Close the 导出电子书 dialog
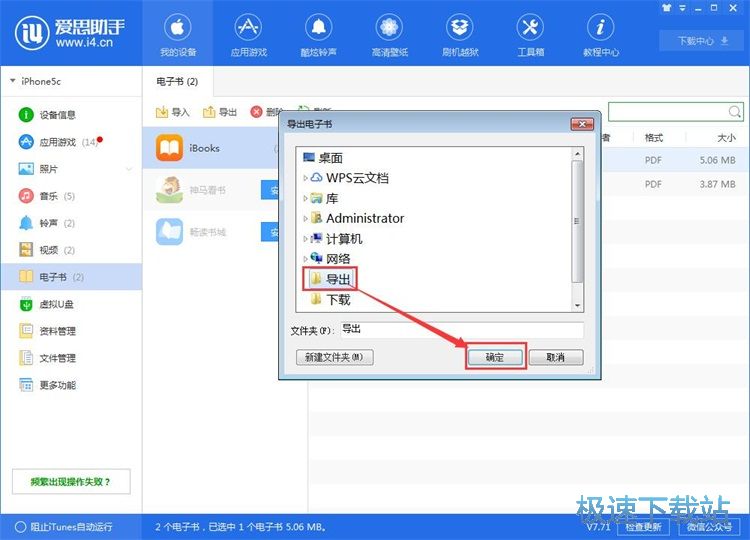Viewport: 750px width, 540px height. click(x=582, y=124)
